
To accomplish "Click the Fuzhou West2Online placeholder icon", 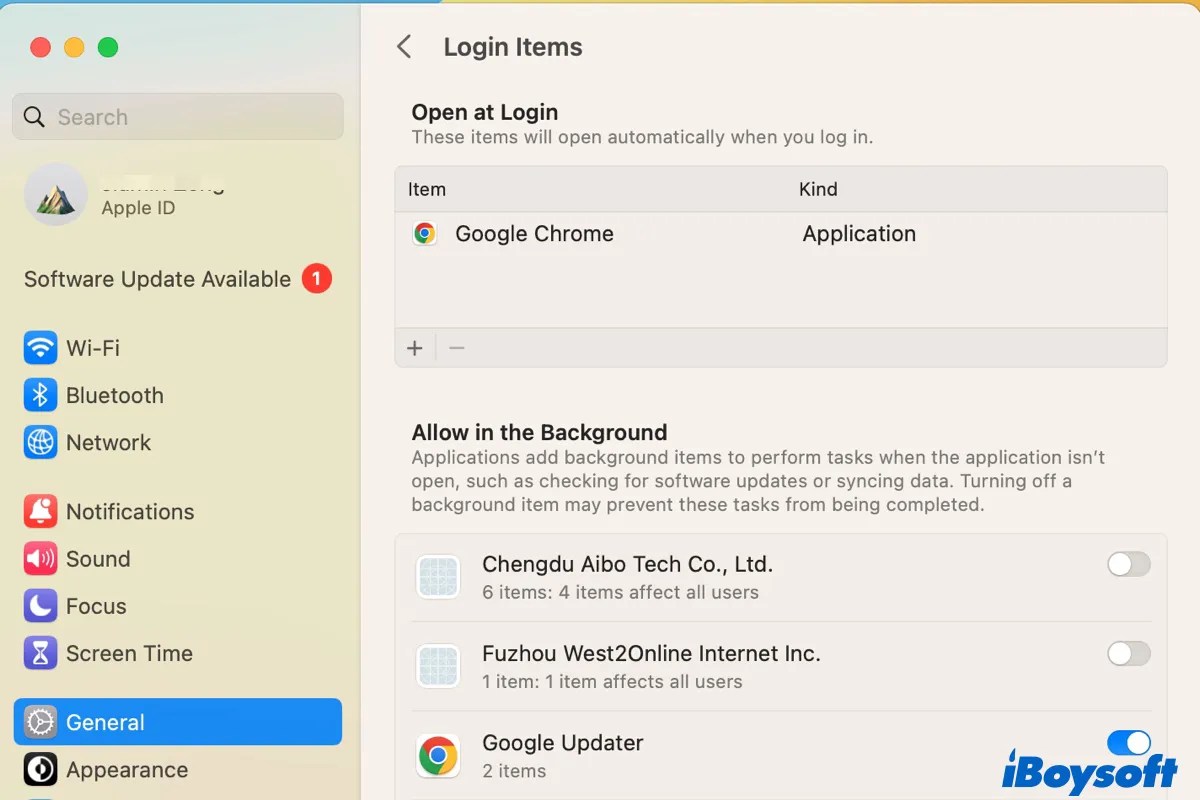I will [x=438, y=666].
